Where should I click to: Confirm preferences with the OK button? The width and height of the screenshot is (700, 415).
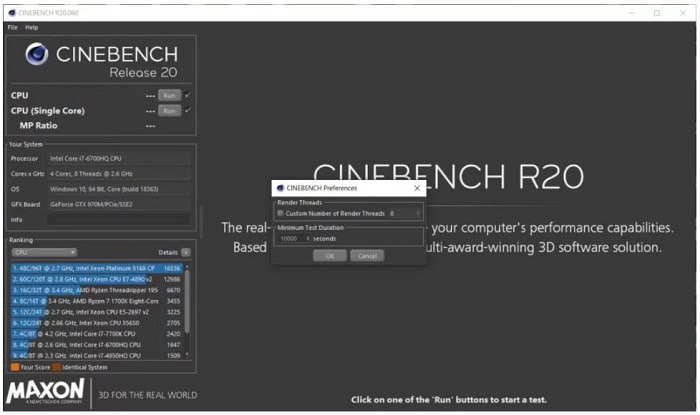coord(329,256)
